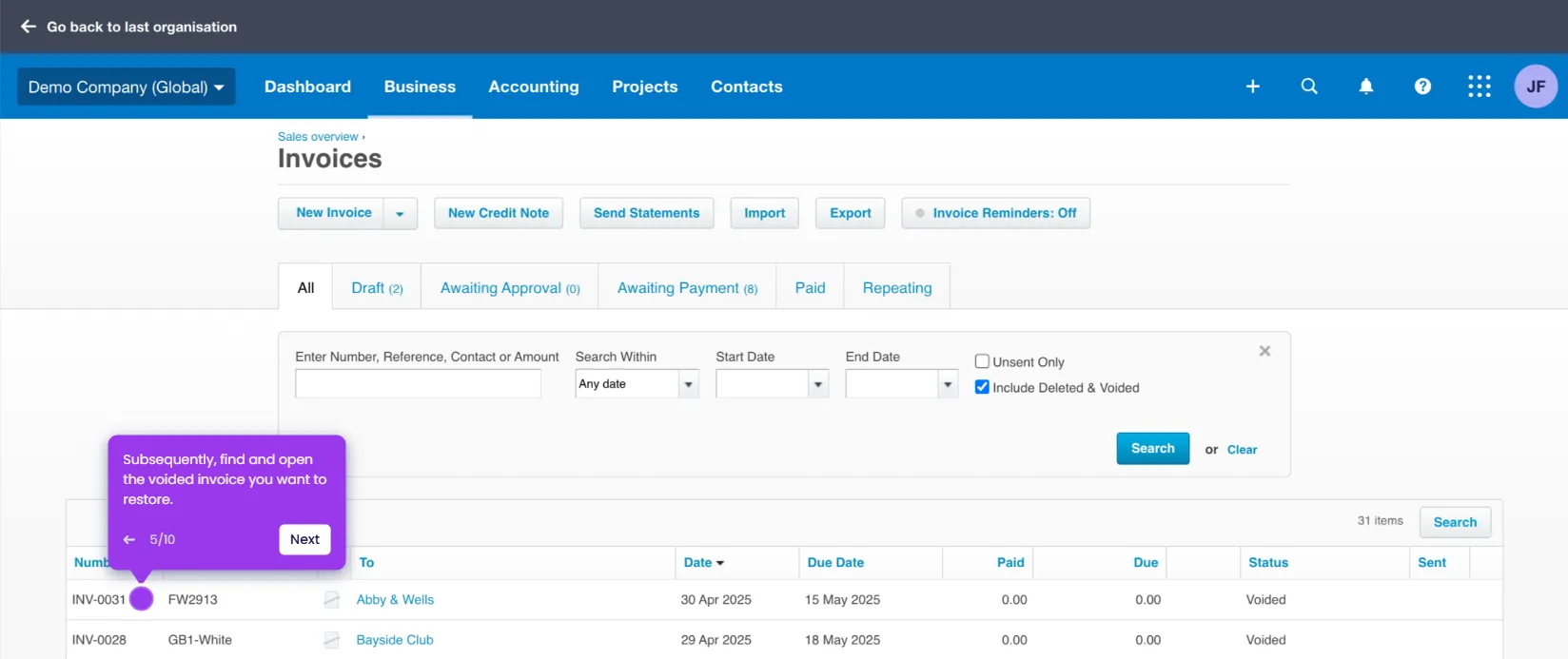Open the app launcher grid icon
The image size is (1568, 659).
pyautogui.click(x=1480, y=87)
